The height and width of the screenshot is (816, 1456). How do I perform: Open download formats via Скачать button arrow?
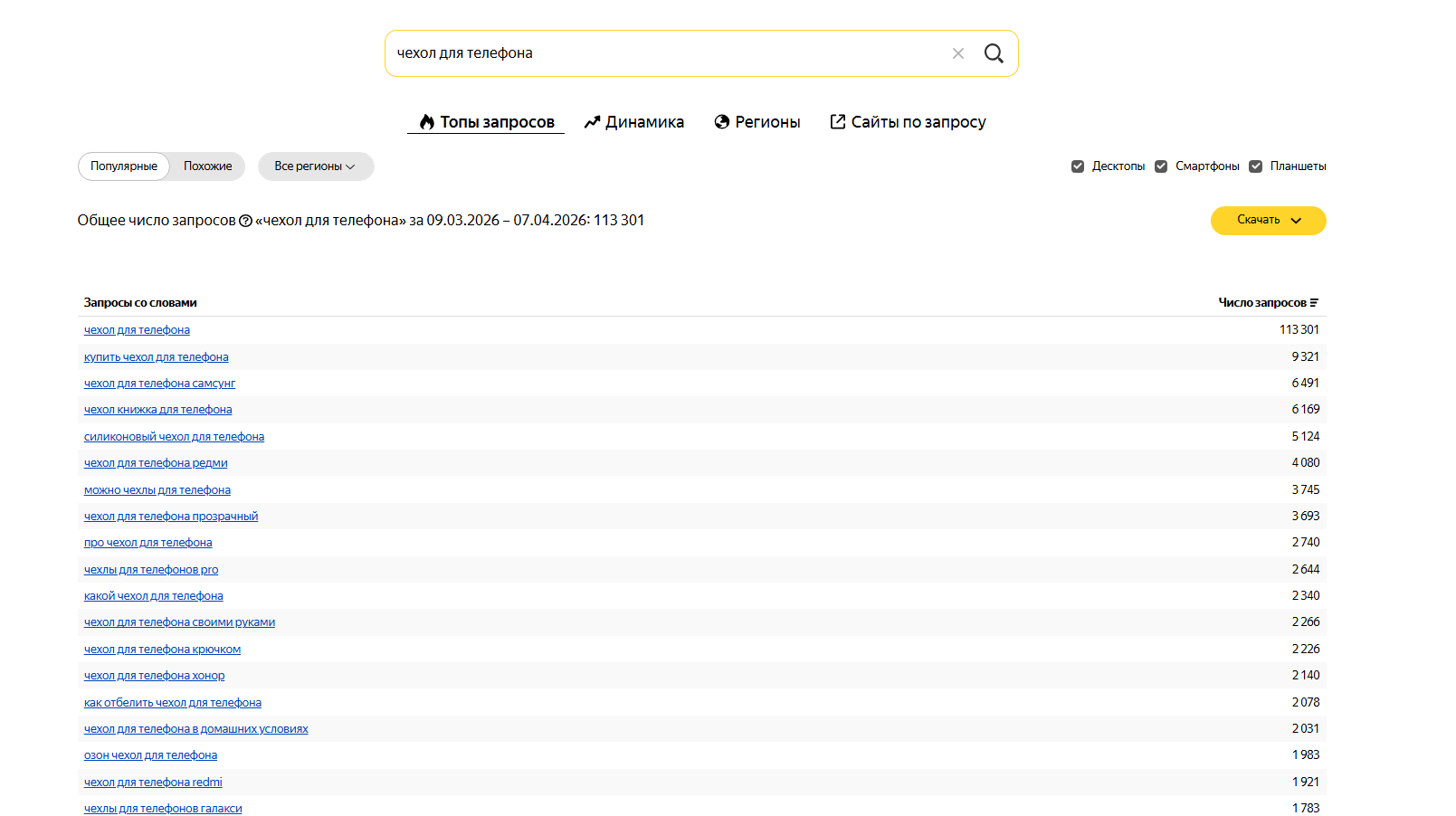tap(1296, 220)
